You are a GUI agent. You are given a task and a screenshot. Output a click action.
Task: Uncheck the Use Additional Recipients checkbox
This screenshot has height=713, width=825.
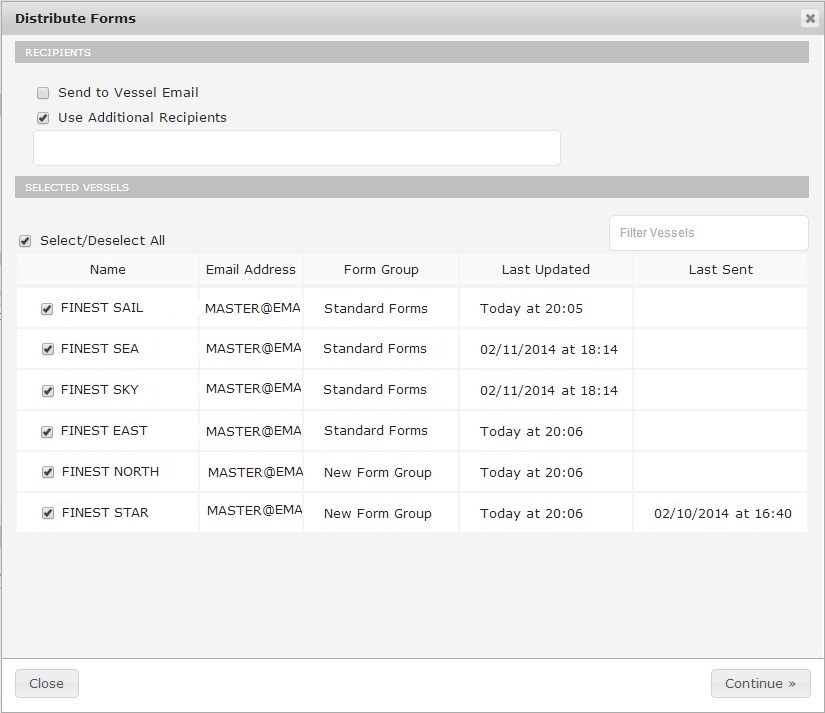click(x=42, y=117)
